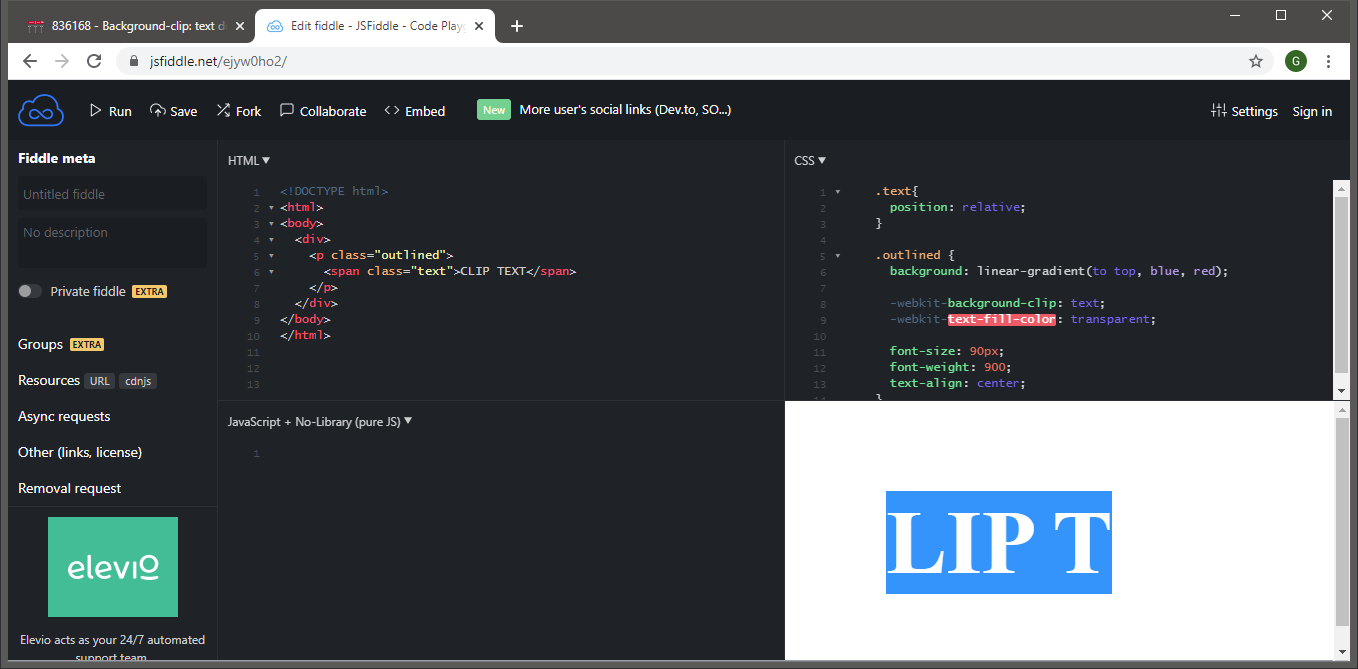Open the Collaborate chat option
The height and width of the screenshot is (669, 1358).
[x=322, y=111]
